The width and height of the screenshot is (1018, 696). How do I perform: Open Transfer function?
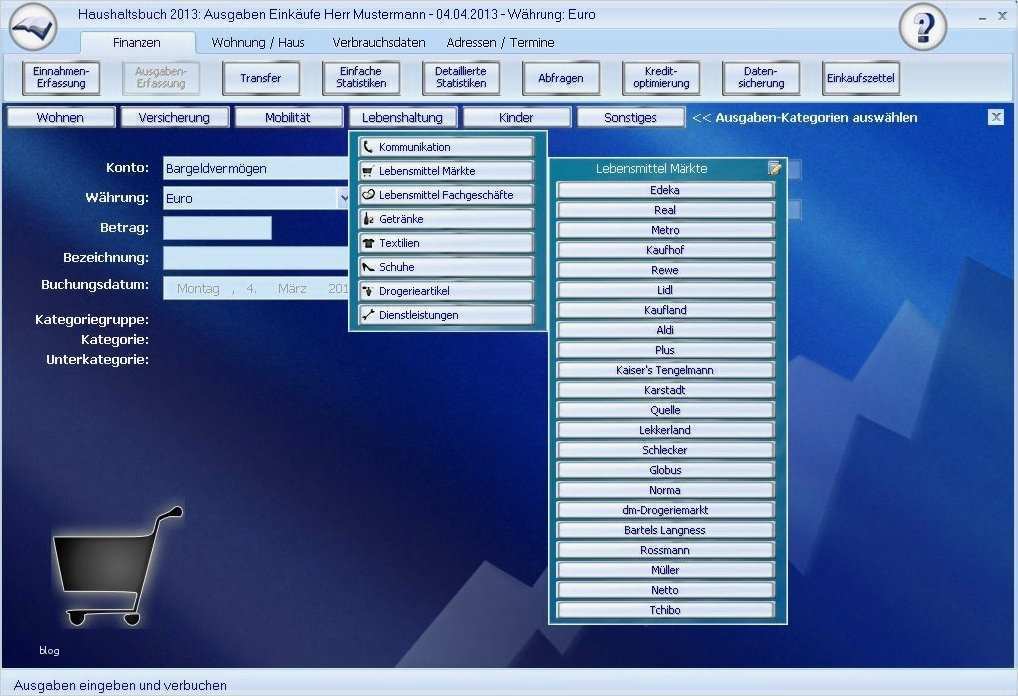pos(261,78)
